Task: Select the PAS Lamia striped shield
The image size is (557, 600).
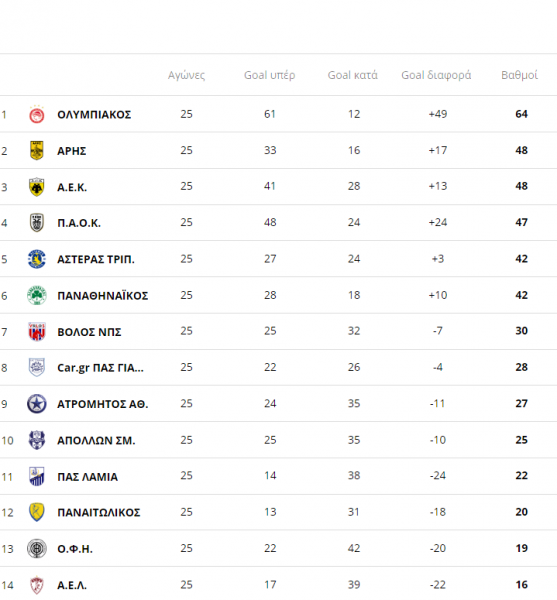Action: (37, 476)
